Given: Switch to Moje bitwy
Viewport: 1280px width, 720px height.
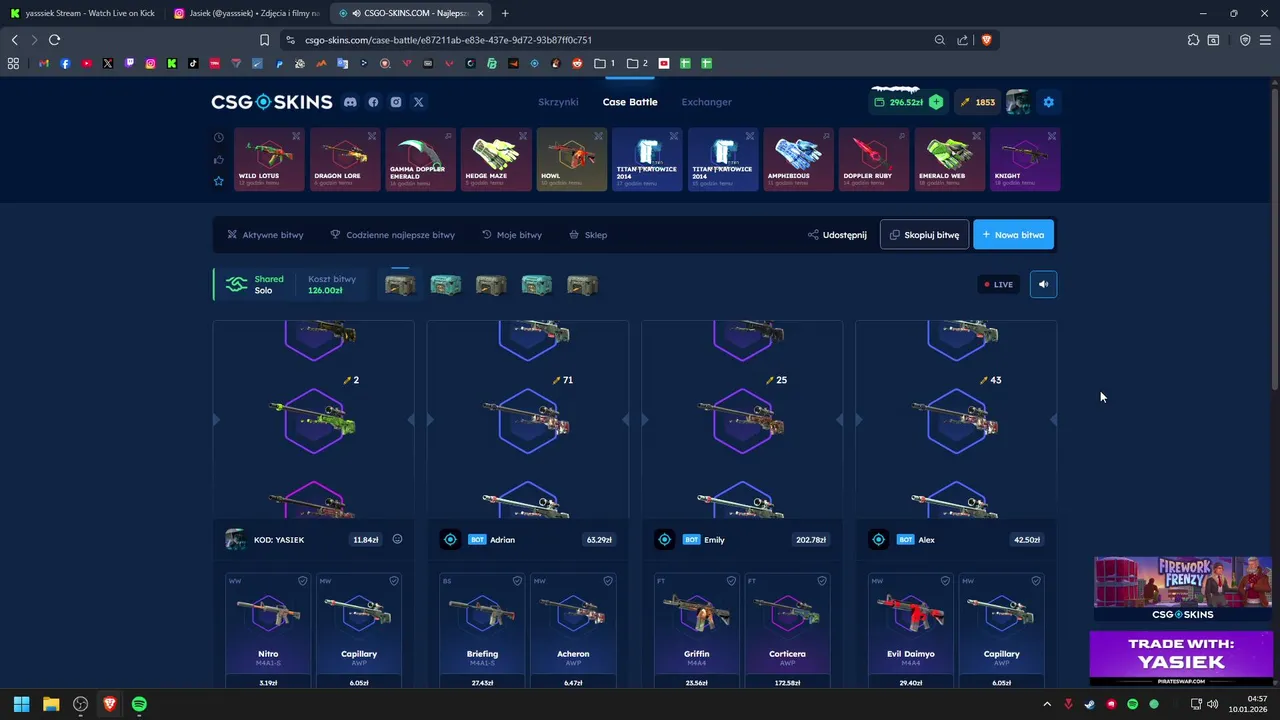Looking at the screenshot, I should tap(512, 235).
